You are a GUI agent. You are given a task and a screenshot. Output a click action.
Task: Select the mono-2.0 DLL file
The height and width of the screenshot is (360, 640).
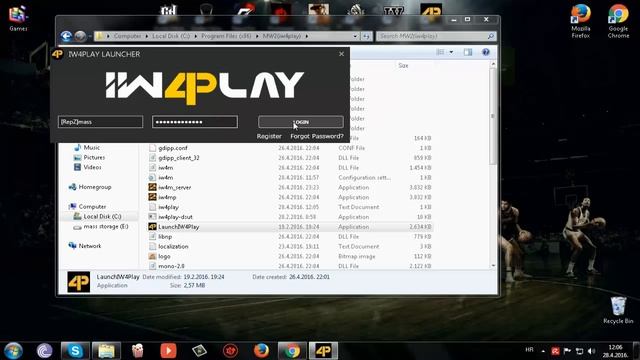171,266
